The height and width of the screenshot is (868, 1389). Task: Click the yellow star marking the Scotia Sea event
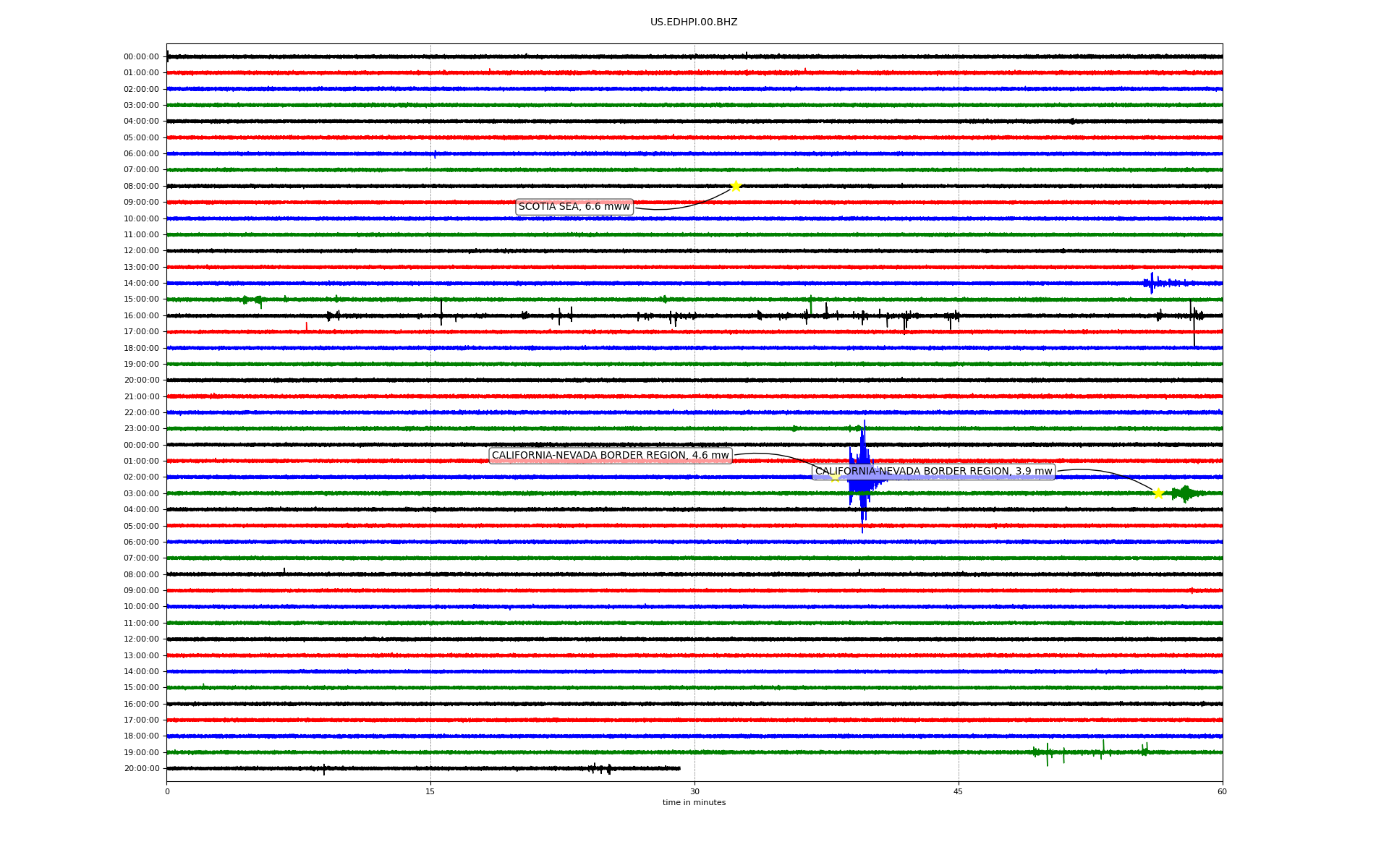point(736,186)
